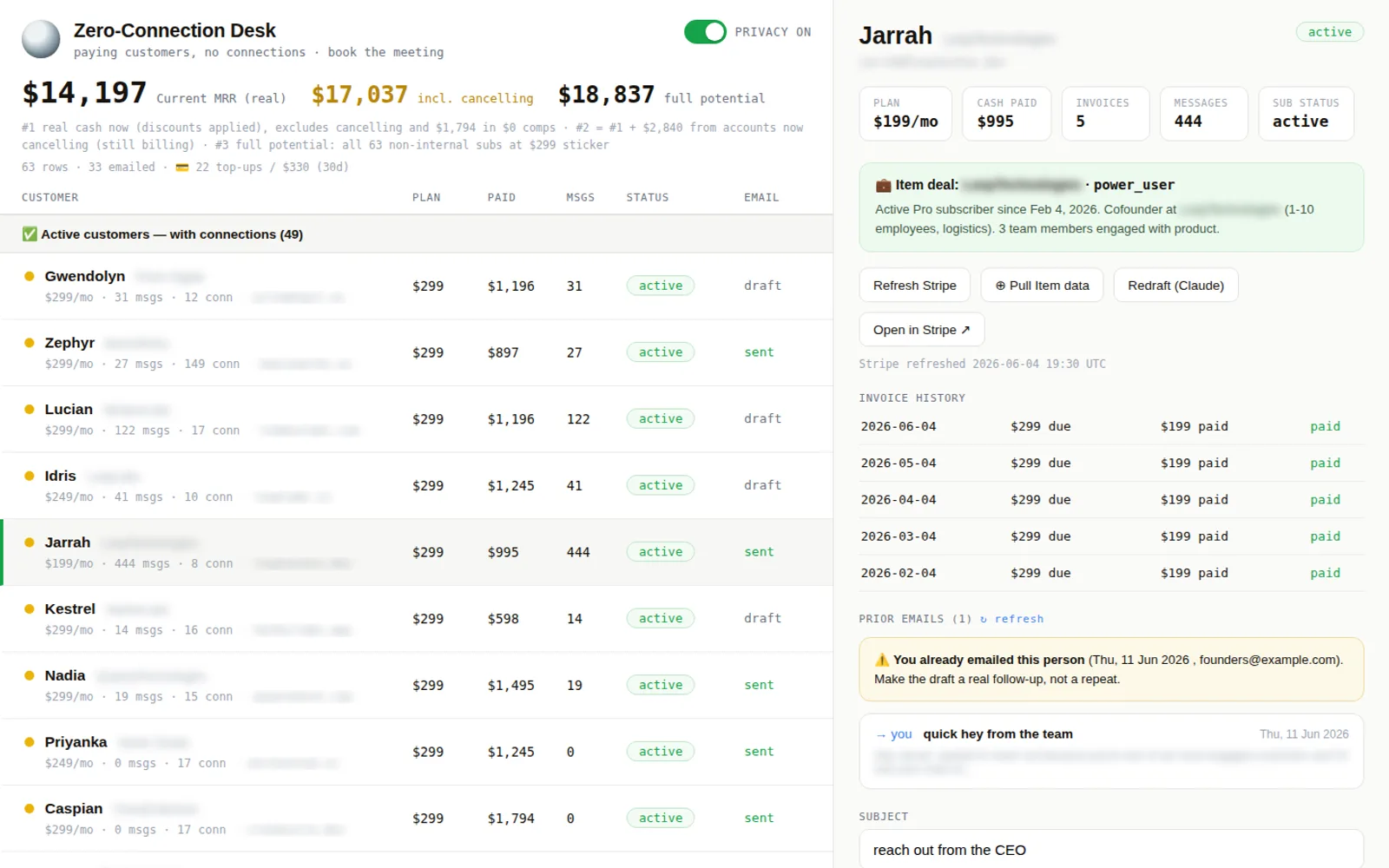The width and height of the screenshot is (1389, 868).
Task: Open the 2026-06-04 invoice row
Action: click(1111, 426)
